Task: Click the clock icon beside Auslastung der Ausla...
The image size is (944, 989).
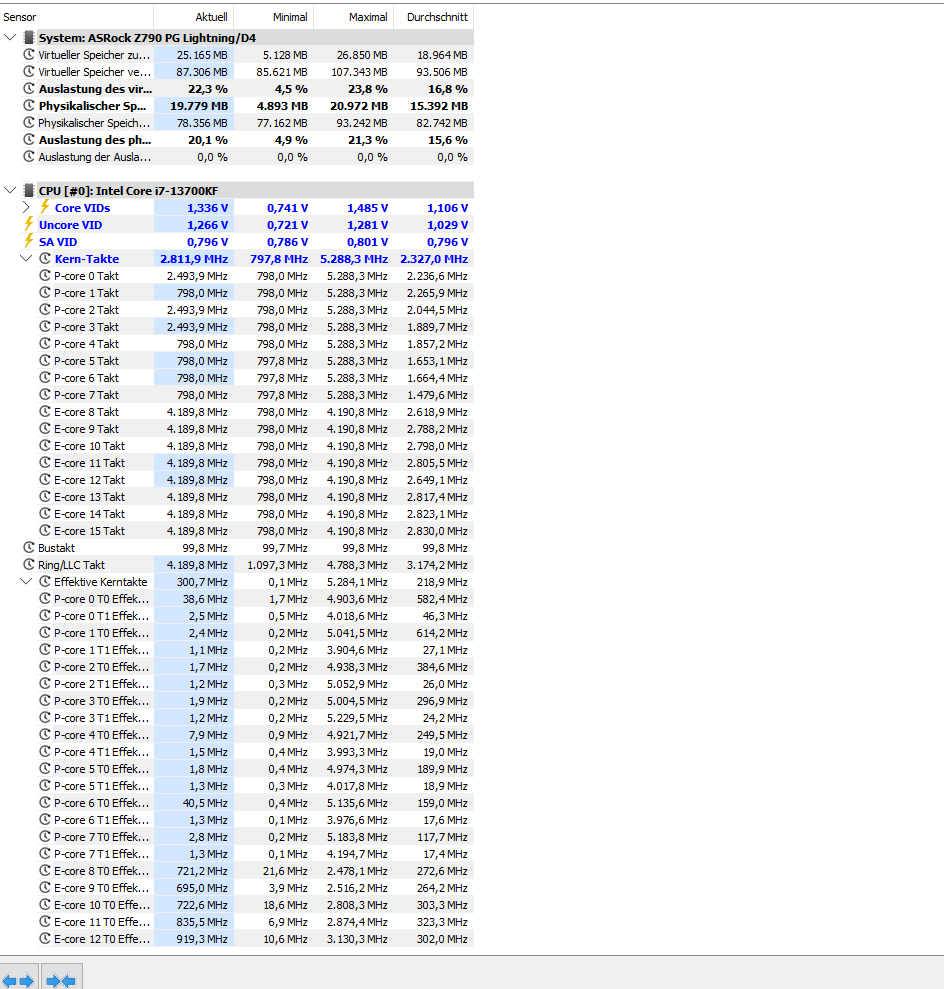Action: click(x=28, y=156)
